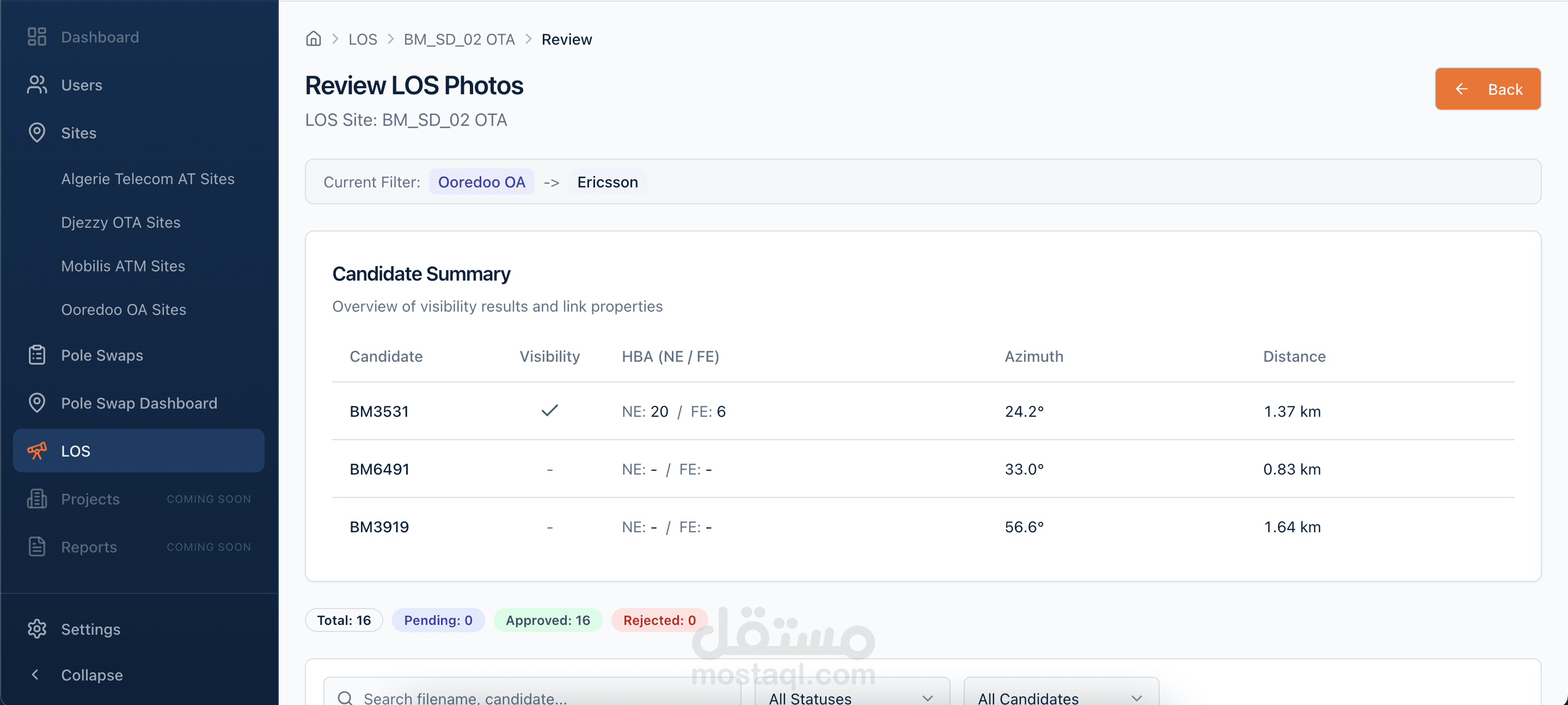Collapse the sidebar using the chevron
Viewport: 1568px width, 705px height.
35,674
